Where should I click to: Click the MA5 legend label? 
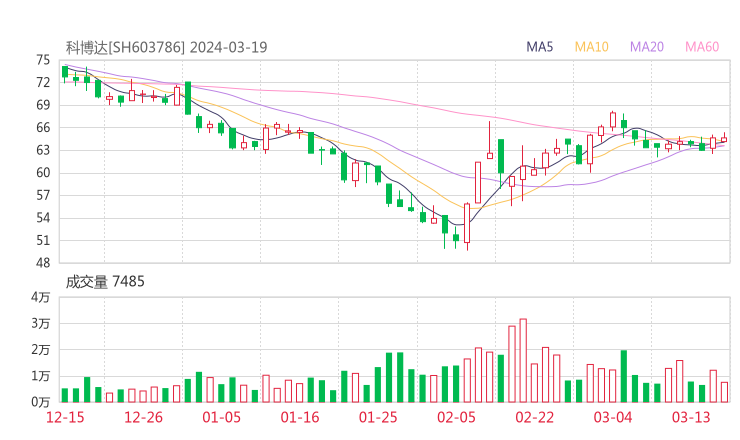[539, 47]
